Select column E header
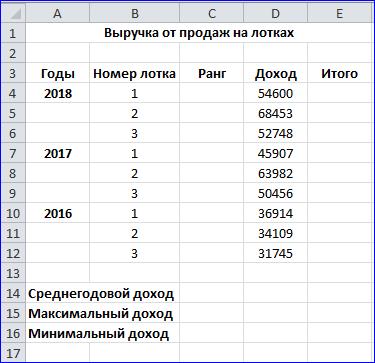This screenshot has width=375, height=363. (x=339, y=13)
